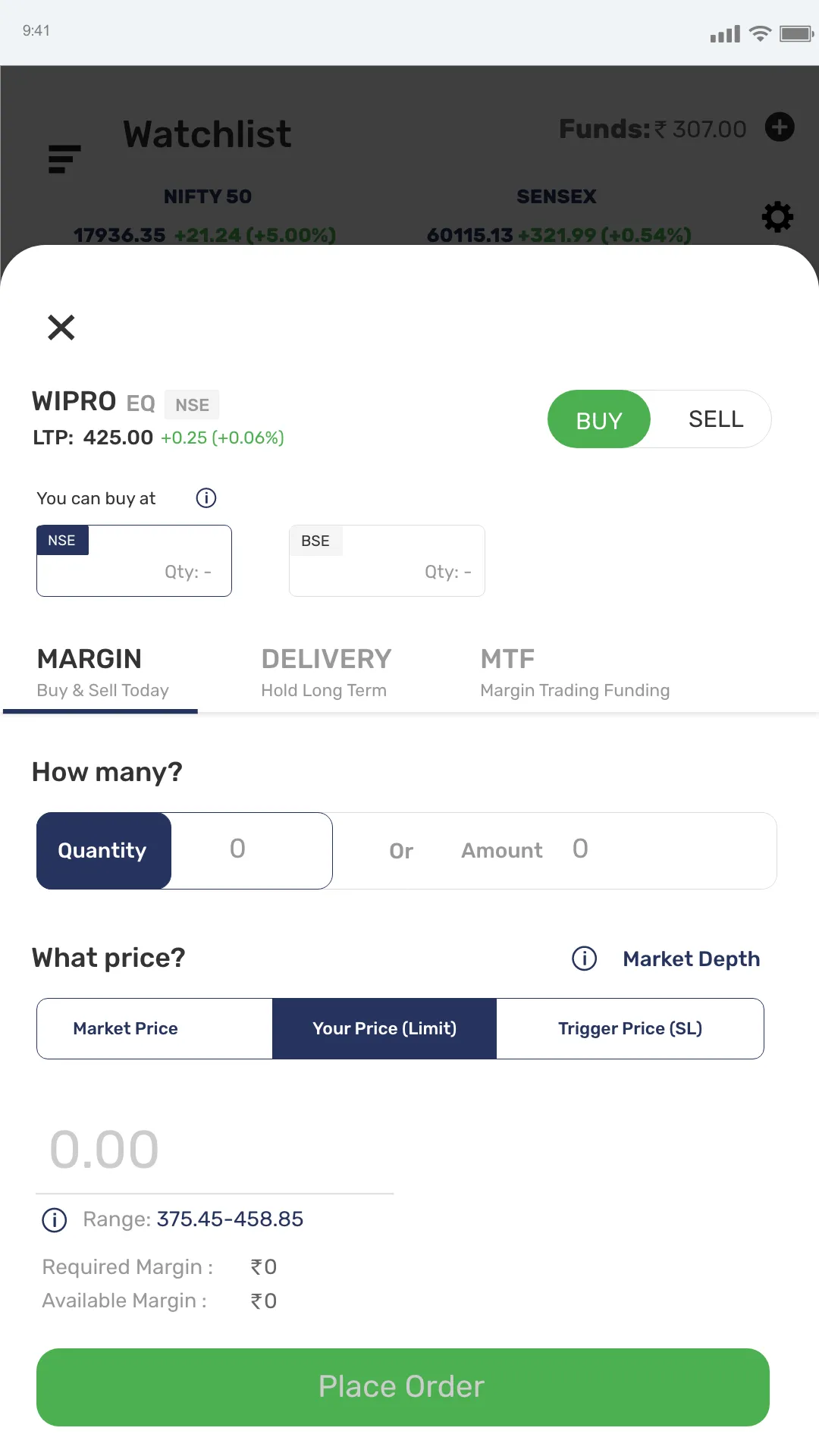
Task: Tap the info icon next to 'You can buy at'
Action: coord(205,497)
